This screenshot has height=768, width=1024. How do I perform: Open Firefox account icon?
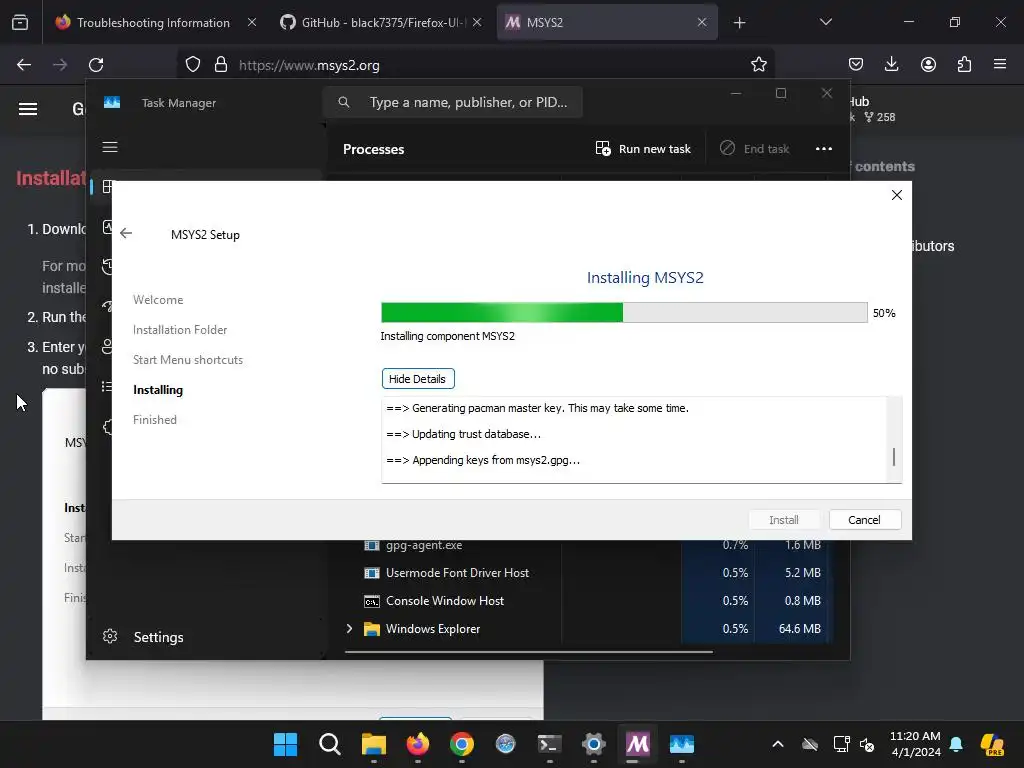tap(928, 65)
